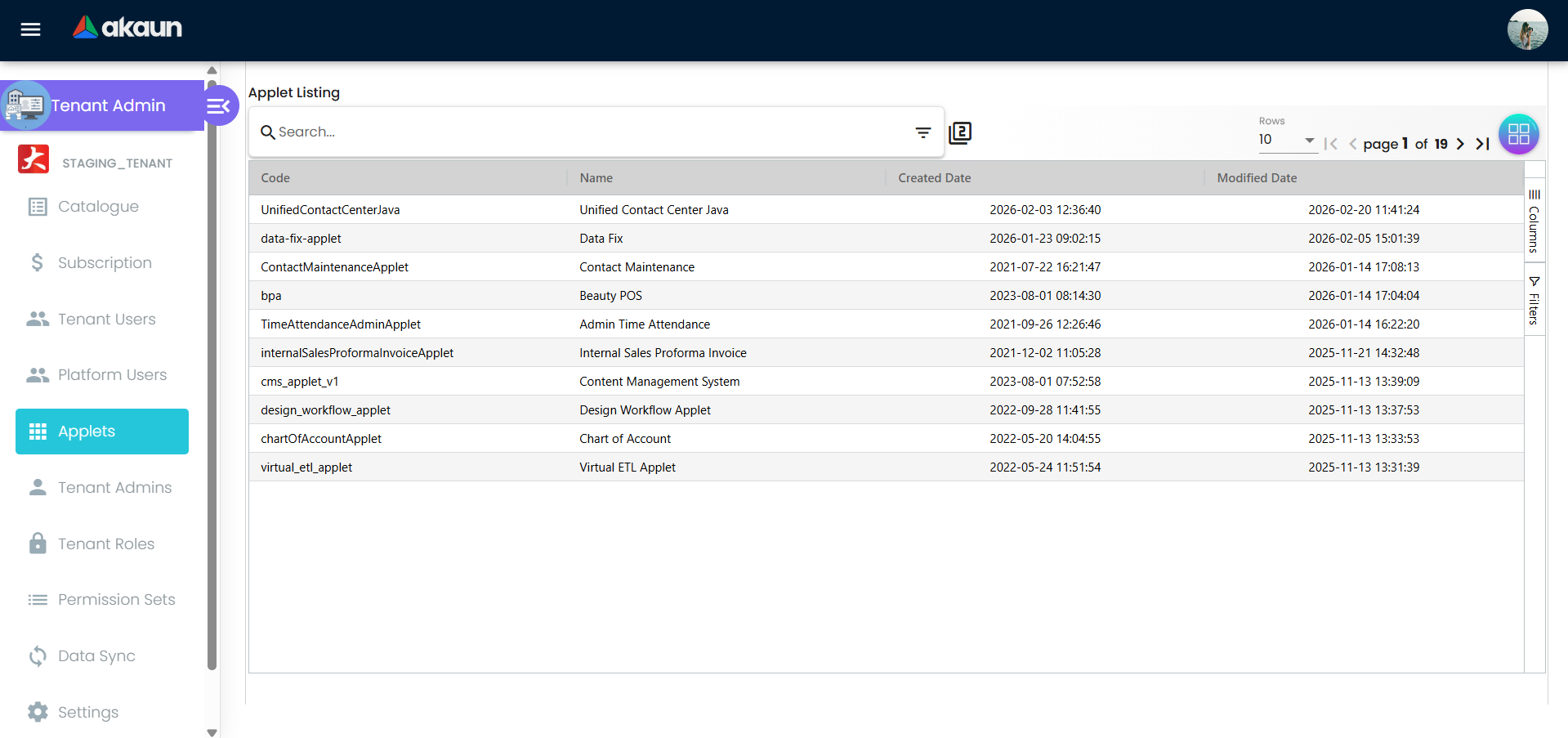Expand the Columns side panel
The image size is (1568, 738).
pyautogui.click(x=1534, y=221)
